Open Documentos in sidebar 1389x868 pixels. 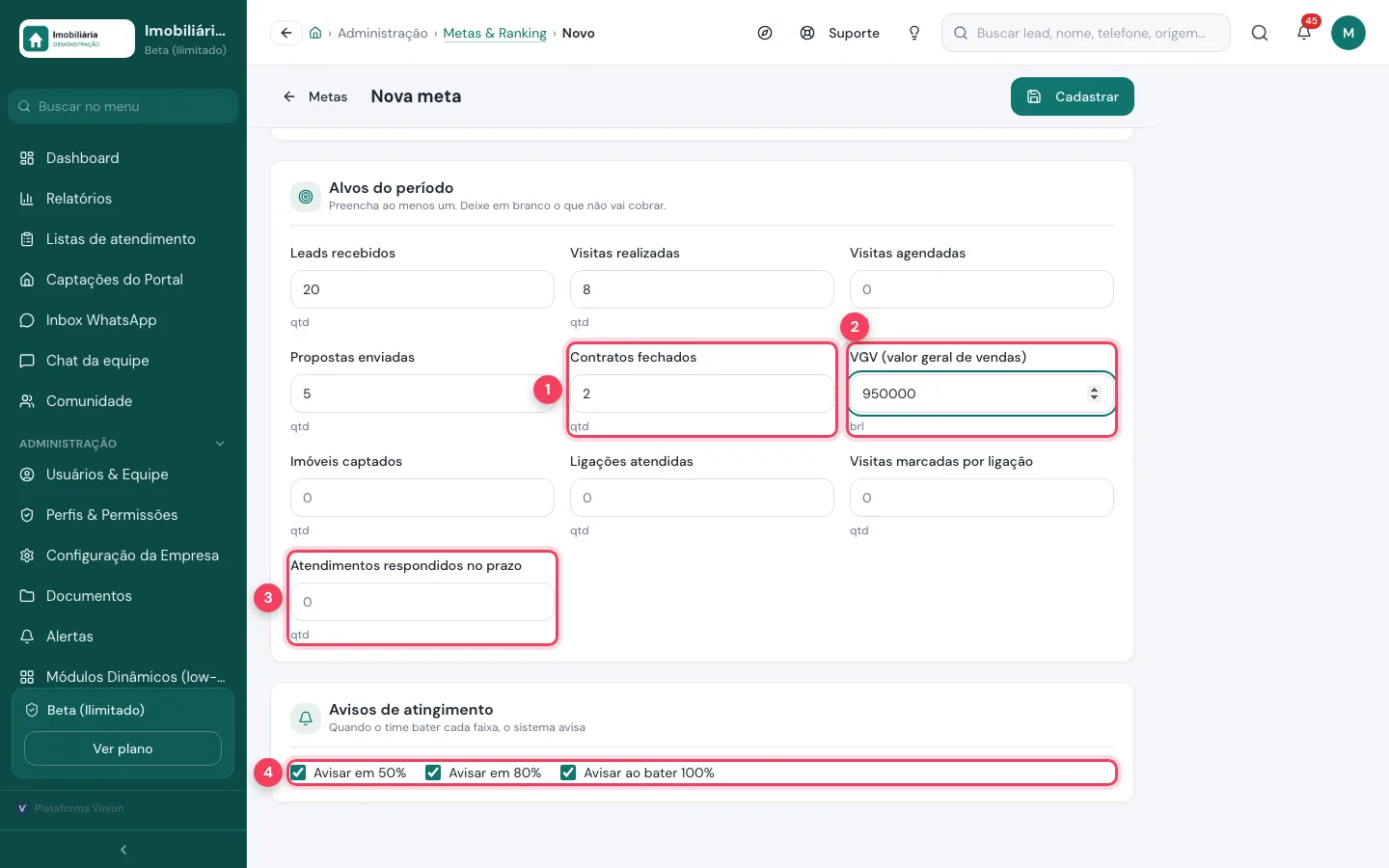point(123,596)
